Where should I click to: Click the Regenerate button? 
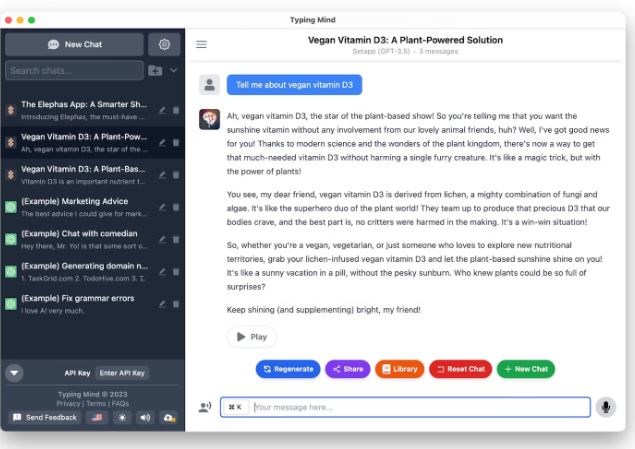(288, 369)
